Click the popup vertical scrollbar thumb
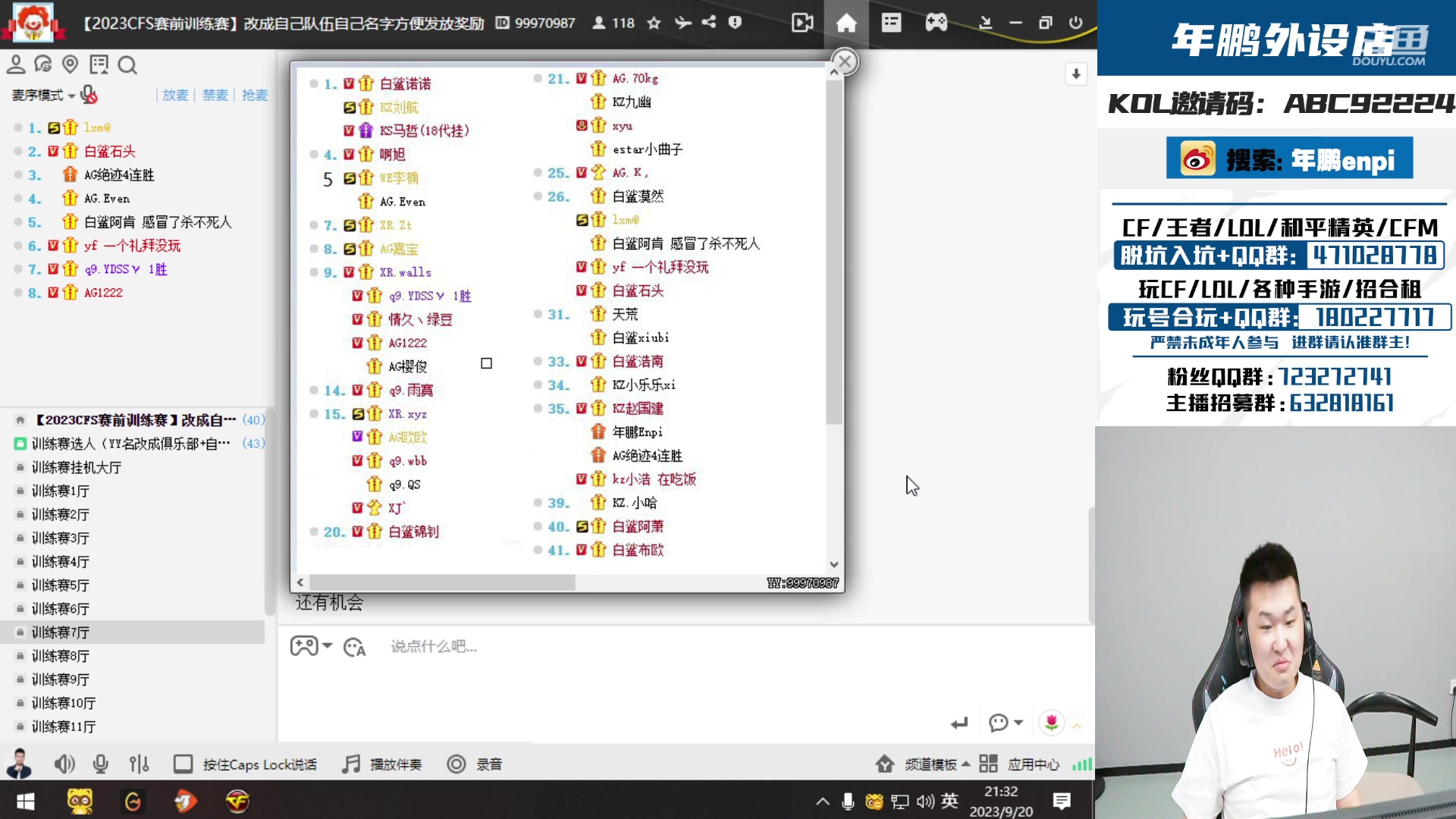The width and height of the screenshot is (1456, 819). pyautogui.click(x=834, y=252)
